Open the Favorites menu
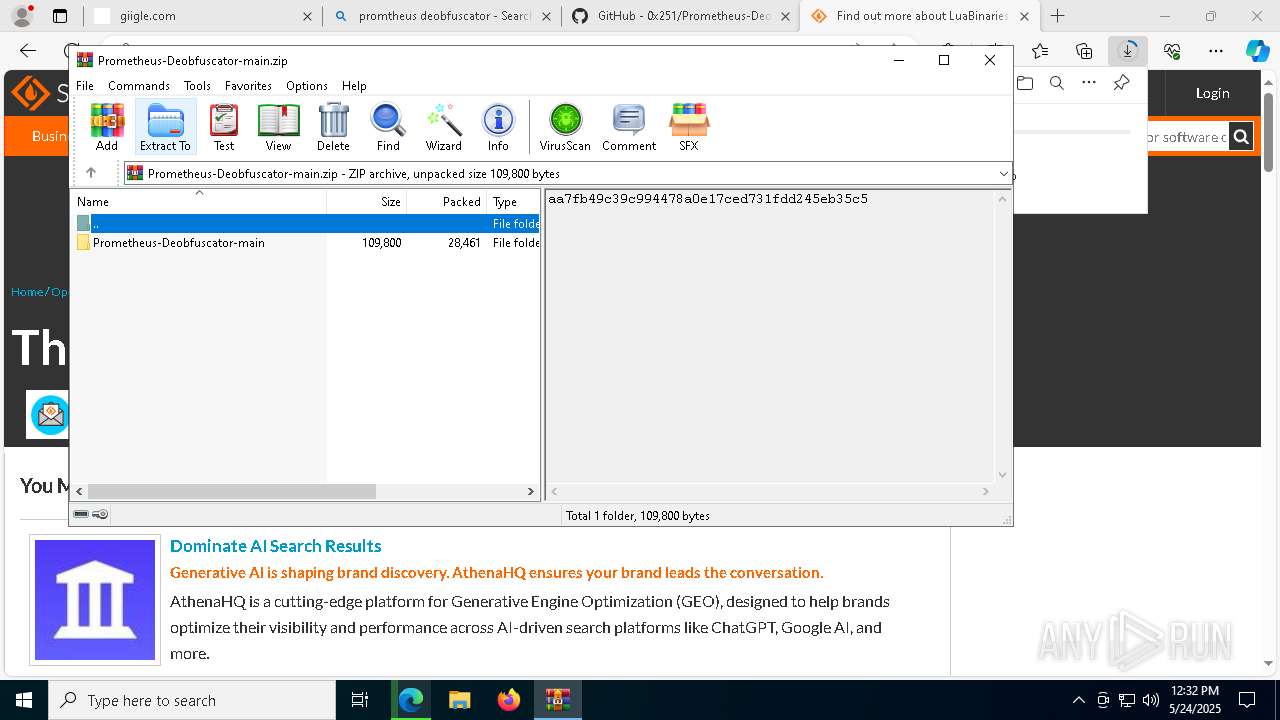This screenshot has width=1280, height=720. tap(248, 86)
